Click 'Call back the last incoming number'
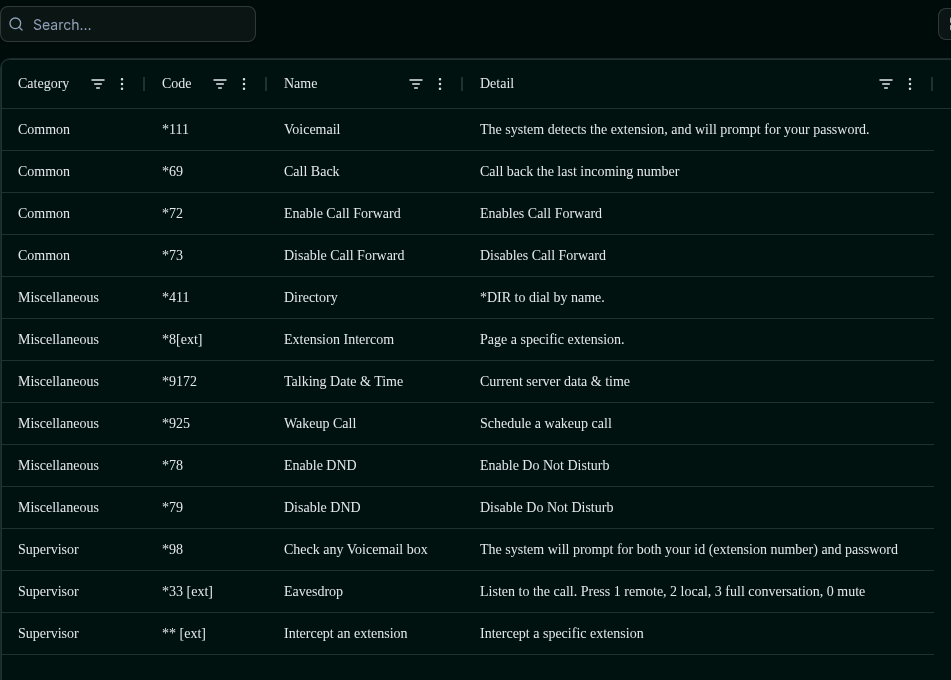 click(579, 171)
